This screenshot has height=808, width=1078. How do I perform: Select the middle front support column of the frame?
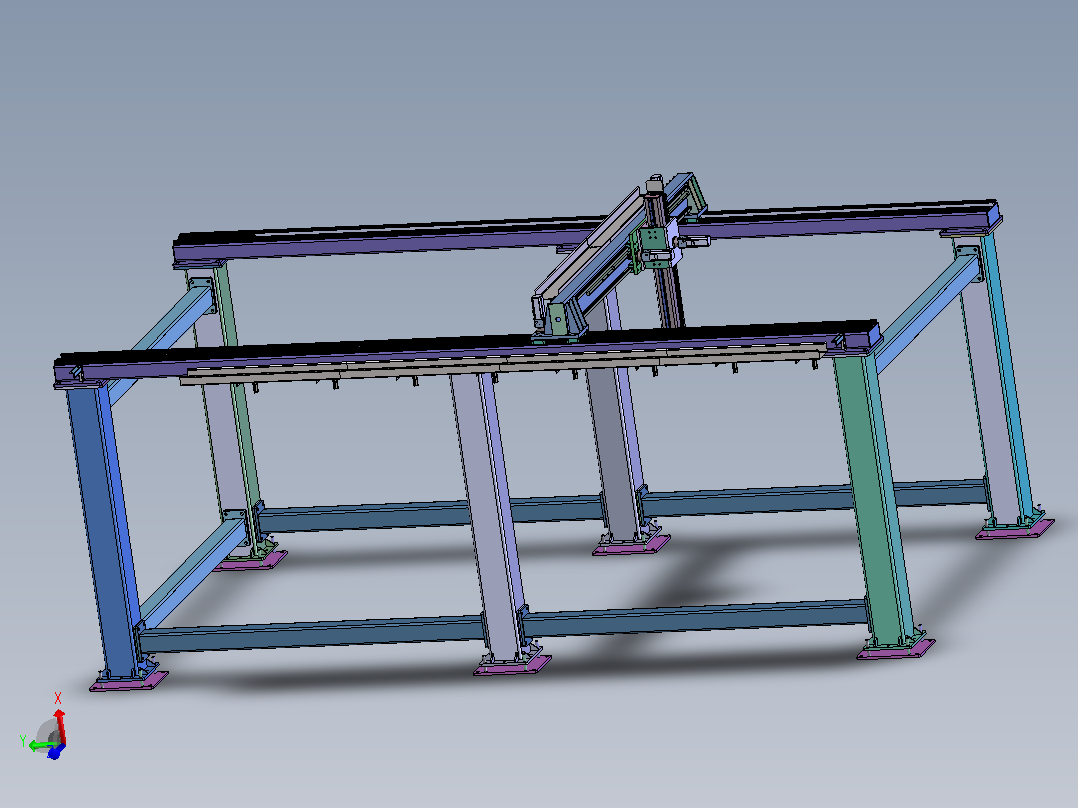click(490, 517)
